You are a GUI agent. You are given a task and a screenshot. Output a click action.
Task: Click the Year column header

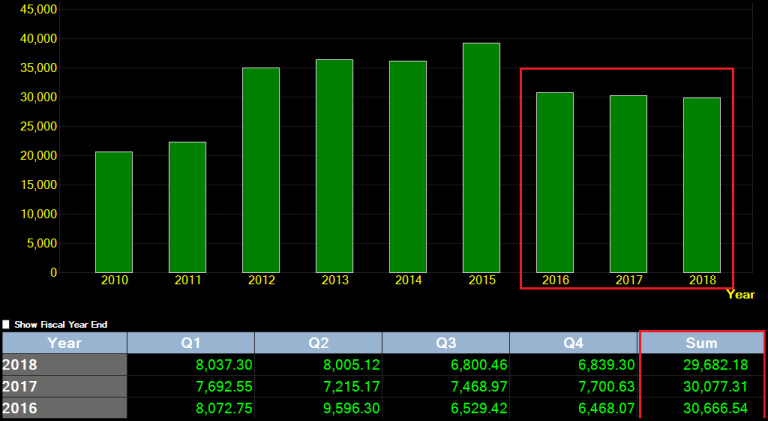[x=65, y=343]
